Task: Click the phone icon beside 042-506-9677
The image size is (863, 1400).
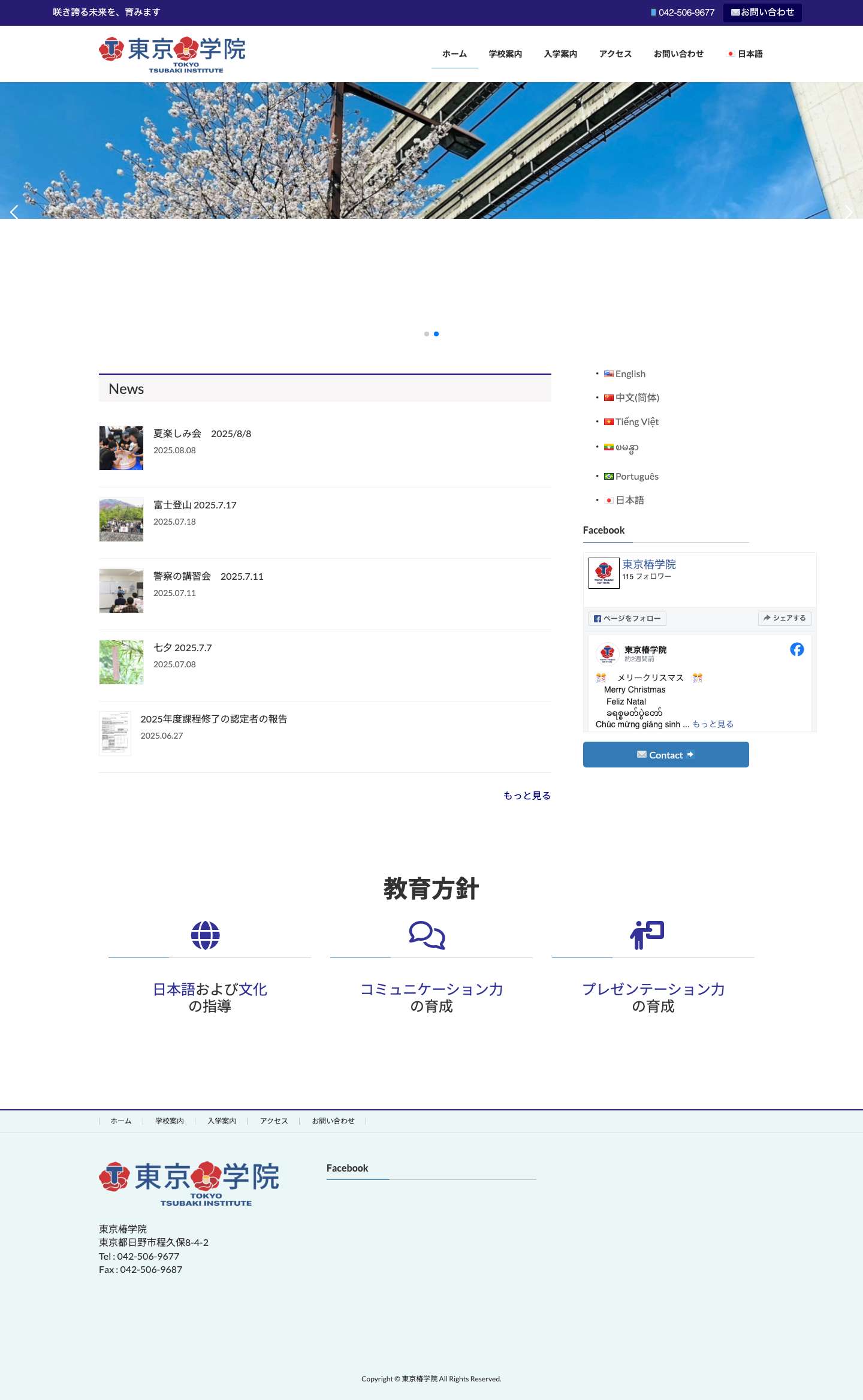Action: tap(653, 13)
